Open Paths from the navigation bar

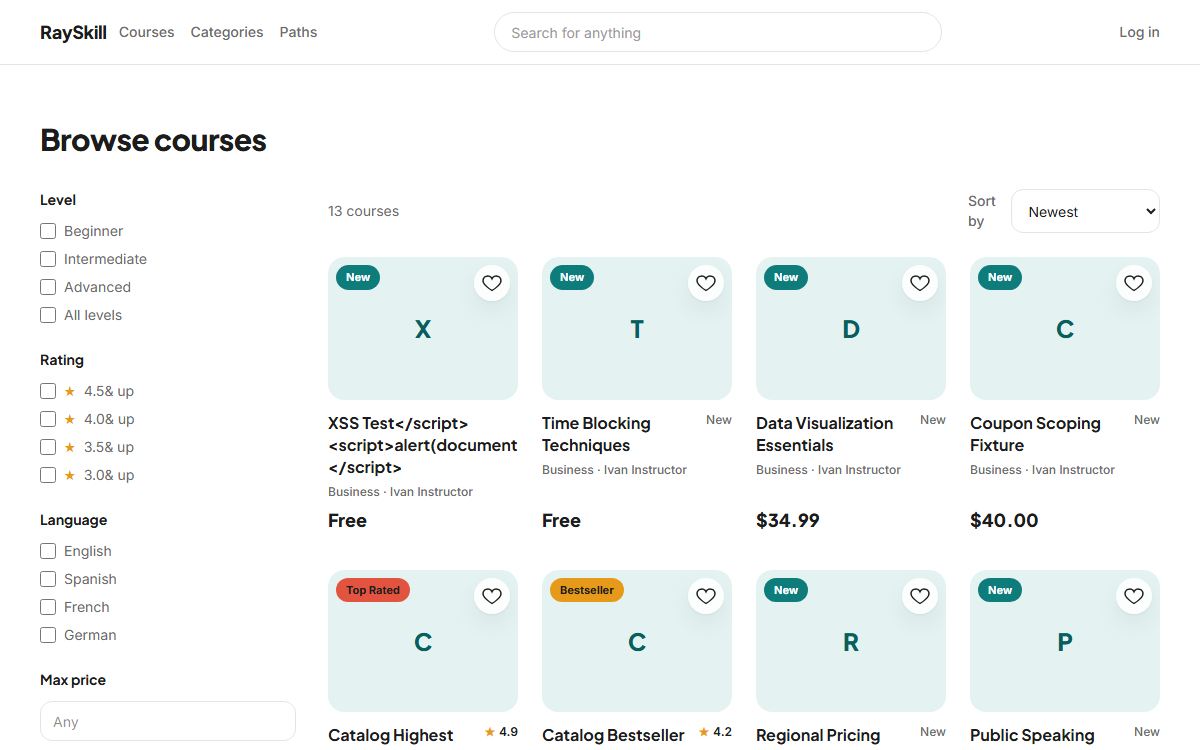[x=298, y=32]
